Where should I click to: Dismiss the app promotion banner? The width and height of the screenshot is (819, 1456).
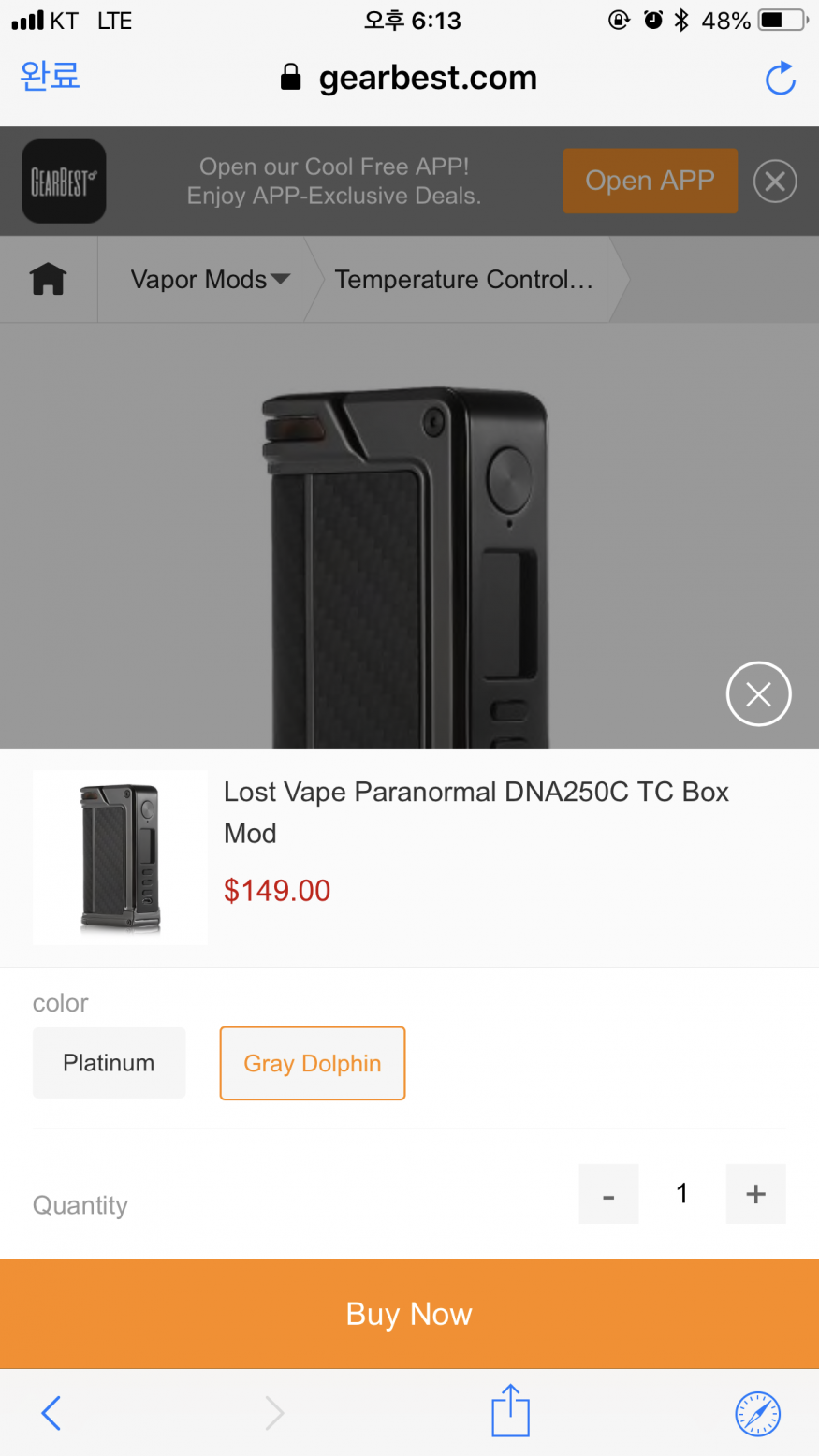click(775, 182)
